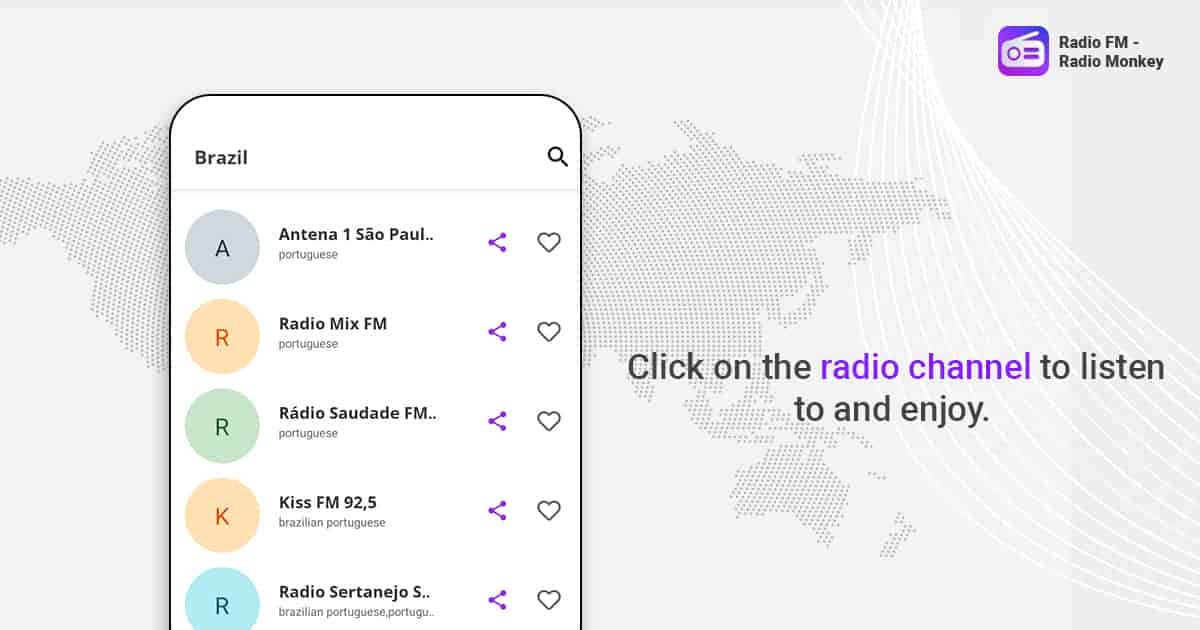Play the Antena 1 São Paulo channel
The height and width of the screenshot is (630, 1200).
pyautogui.click(x=357, y=235)
